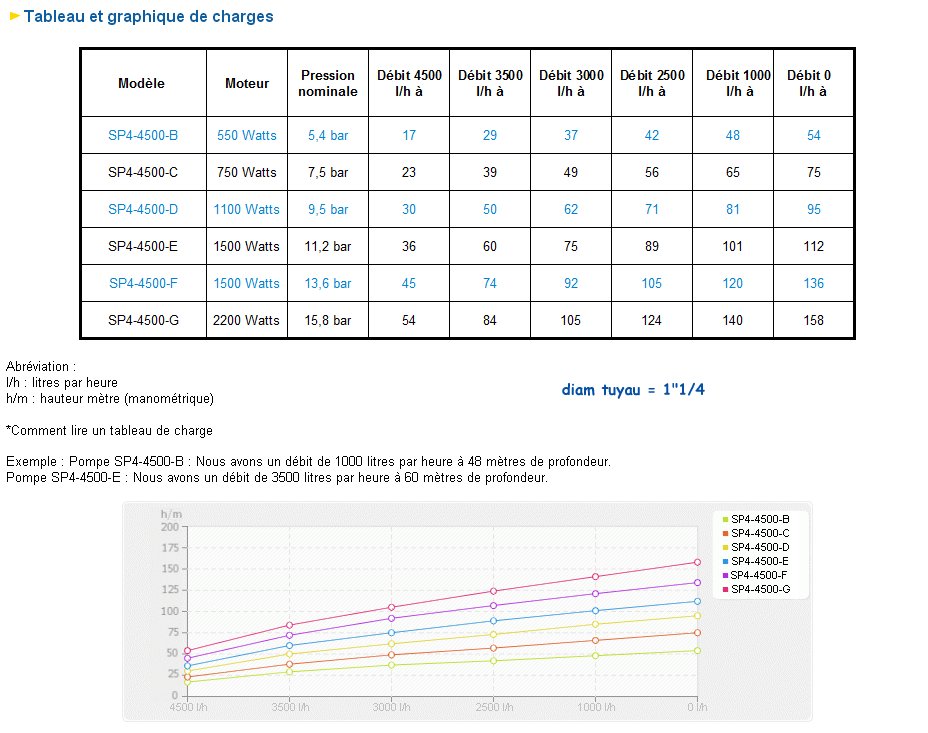The height and width of the screenshot is (733, 928).
Task: Click the SP4-4500-F purple legend swatch
Action: click(x=725, y=576)
